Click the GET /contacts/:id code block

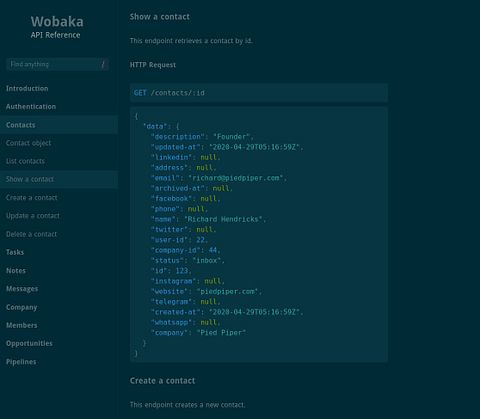[x=259, y=93]
